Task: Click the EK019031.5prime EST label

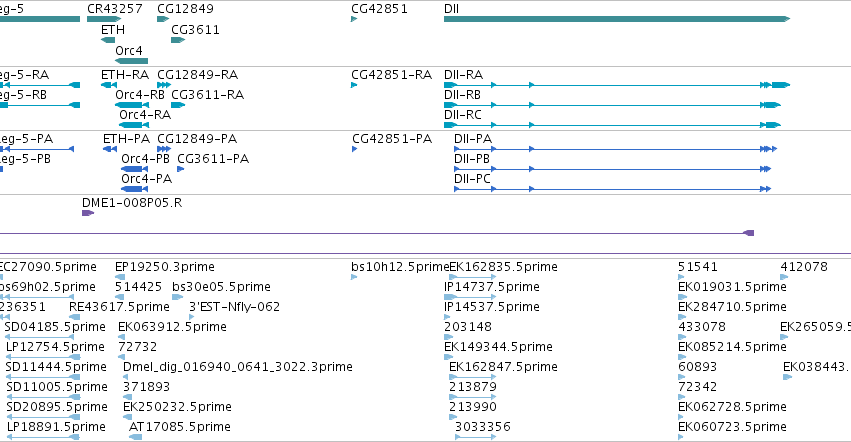Action: click(x=732, y=287)
